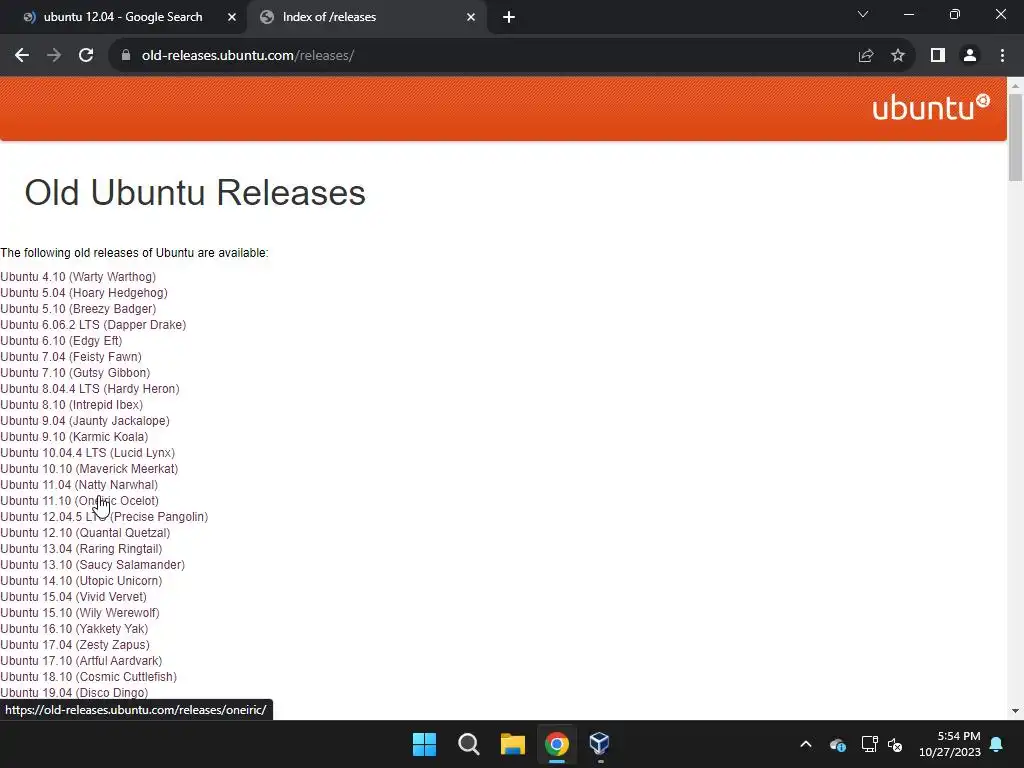This screenshot has height=768, width=1024.
Task: Open Ubuntu 9.04 (Jaunty Jackalope) link
Action: click(85, 421)
